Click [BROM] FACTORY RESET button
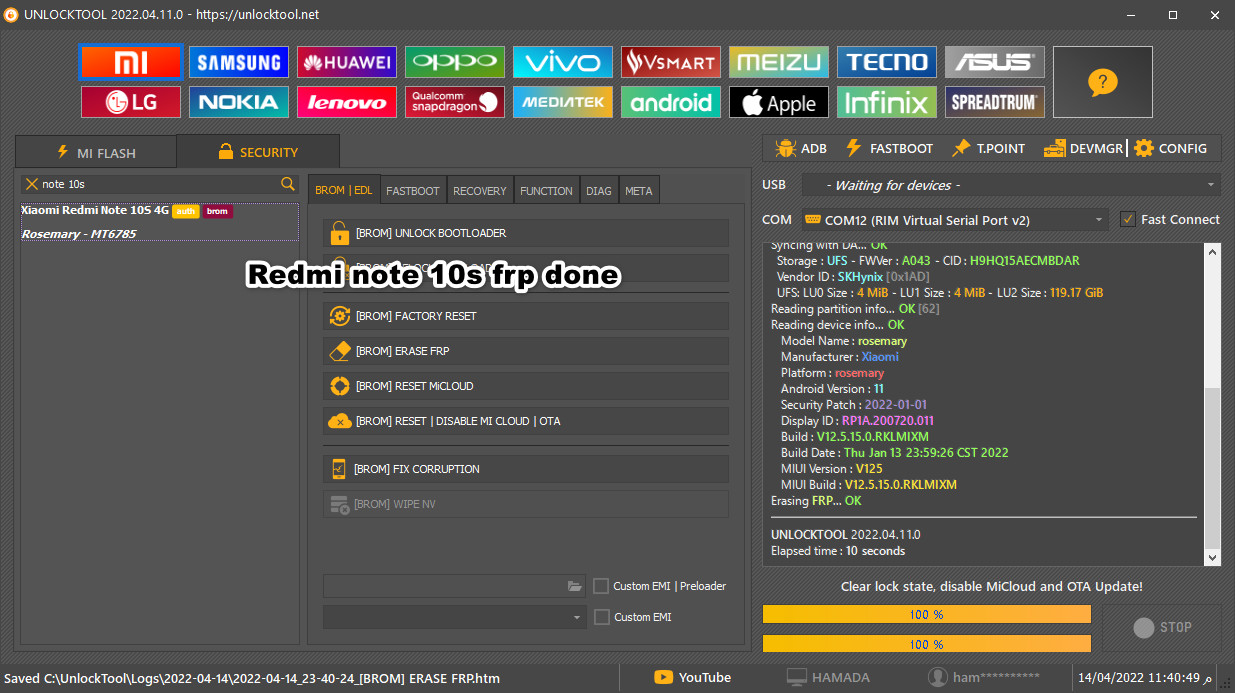 click(526, 316)
